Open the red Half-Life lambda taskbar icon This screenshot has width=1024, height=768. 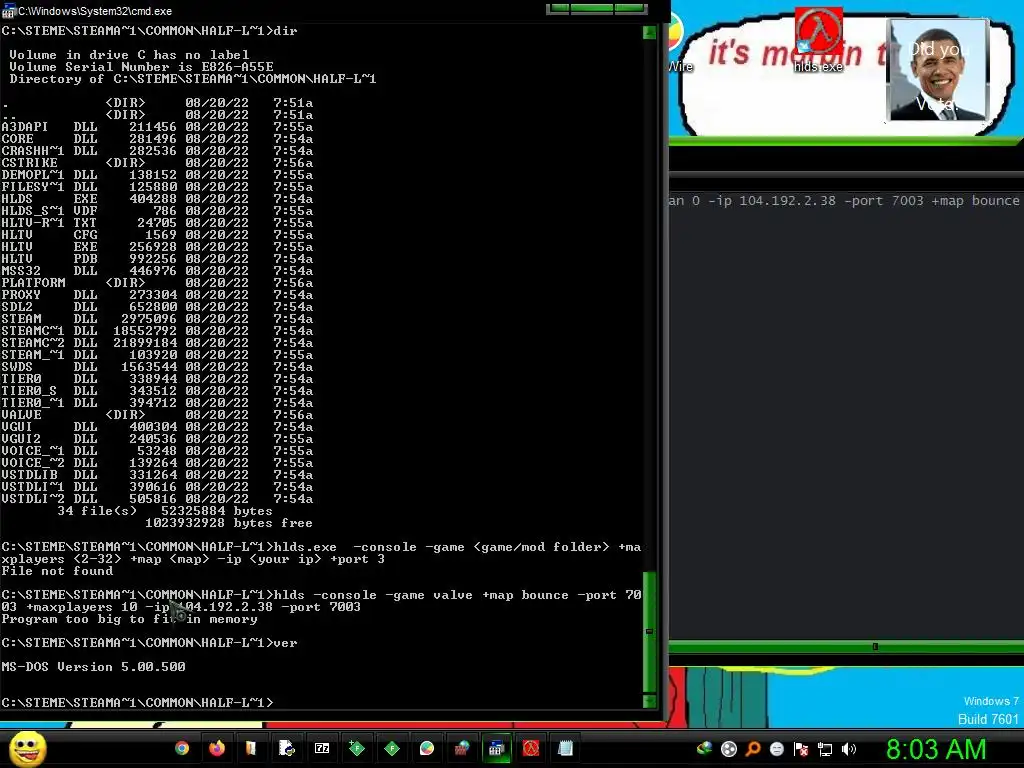pos(531,748)
